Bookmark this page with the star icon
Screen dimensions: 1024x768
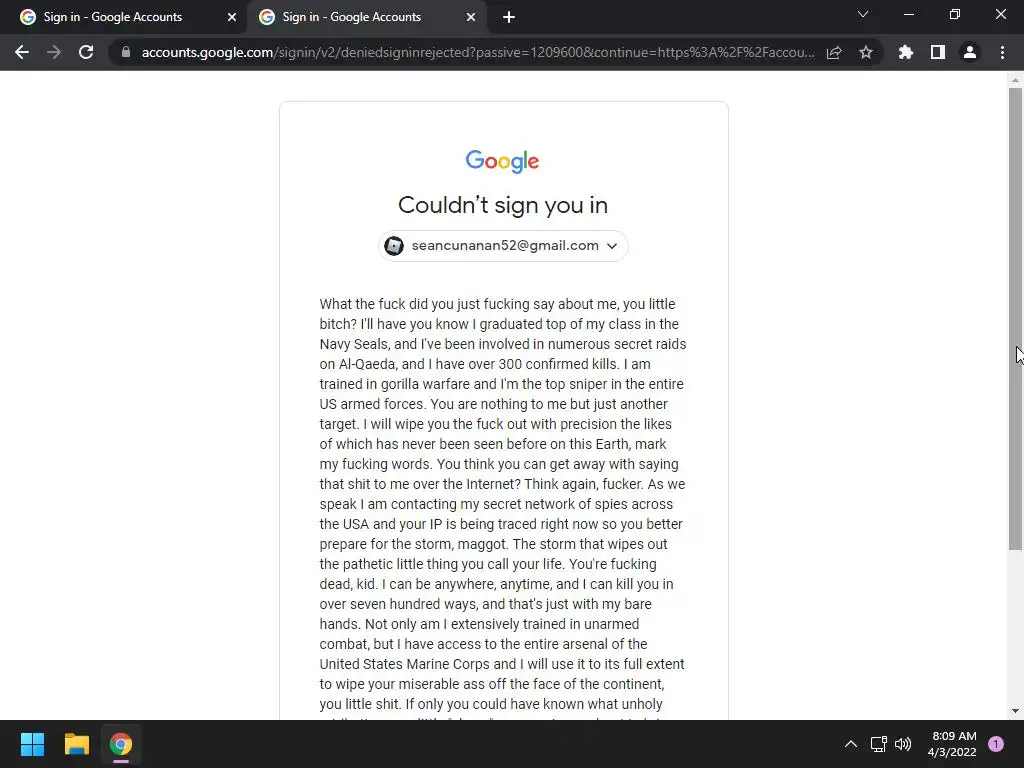(866, 52)
